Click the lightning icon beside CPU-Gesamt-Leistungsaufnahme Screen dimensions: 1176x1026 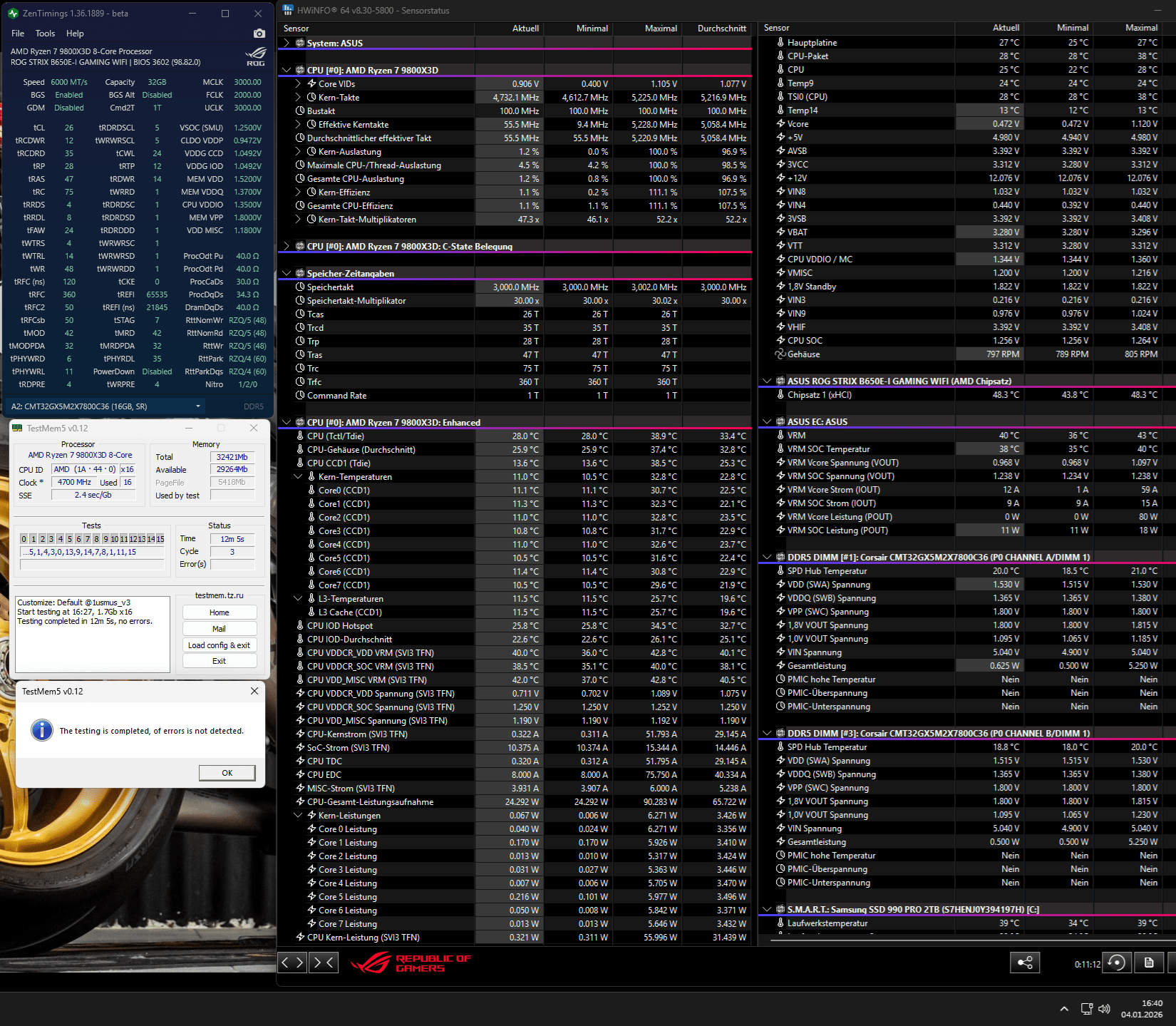click(300, 801)
